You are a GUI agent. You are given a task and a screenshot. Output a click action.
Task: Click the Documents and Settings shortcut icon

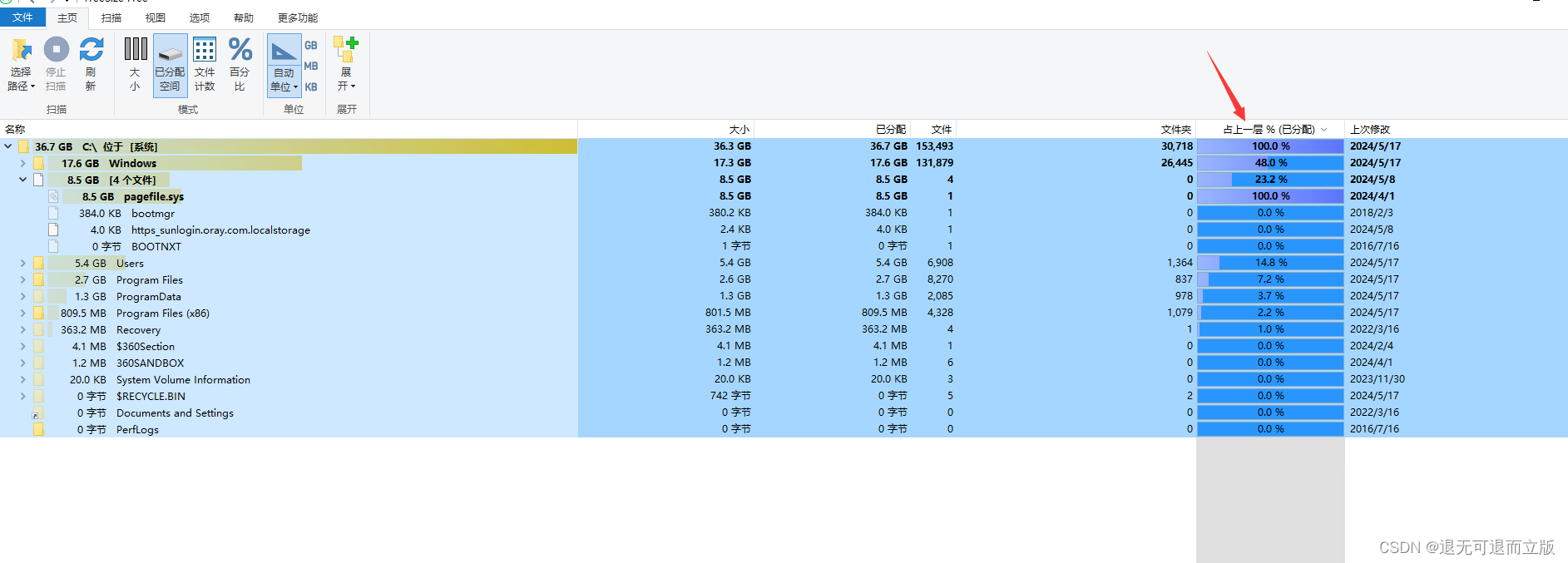[37, 413]
